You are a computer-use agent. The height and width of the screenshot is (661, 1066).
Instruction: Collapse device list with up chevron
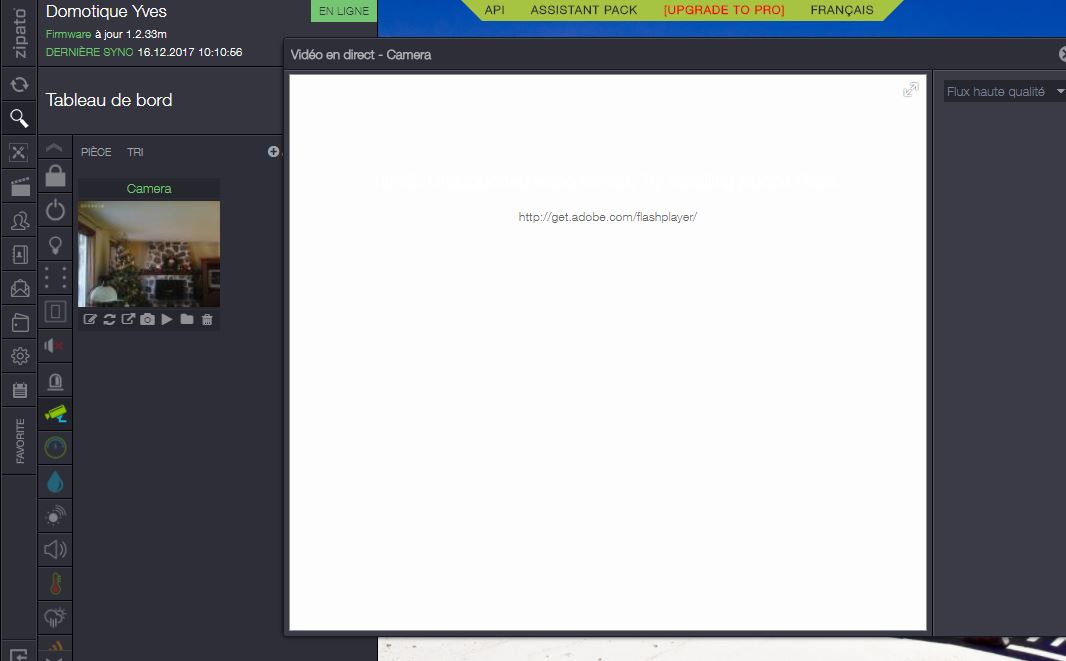[55, 148]
